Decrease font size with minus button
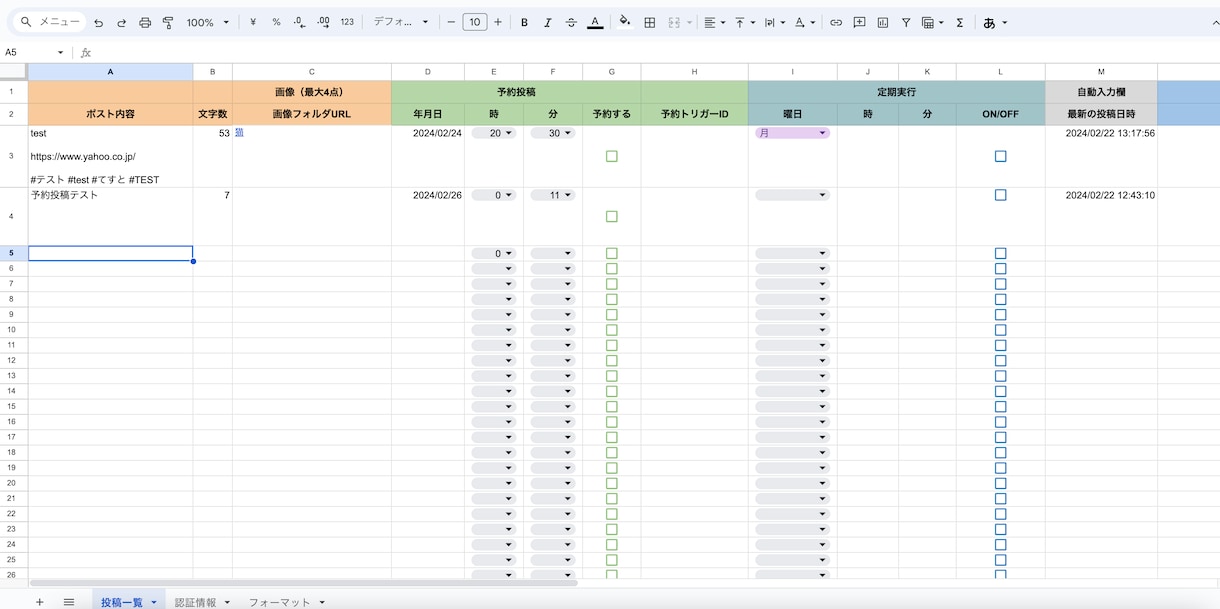Image resolution: width=1220 pixels, height=609 pixels. [x=451, y=22]
